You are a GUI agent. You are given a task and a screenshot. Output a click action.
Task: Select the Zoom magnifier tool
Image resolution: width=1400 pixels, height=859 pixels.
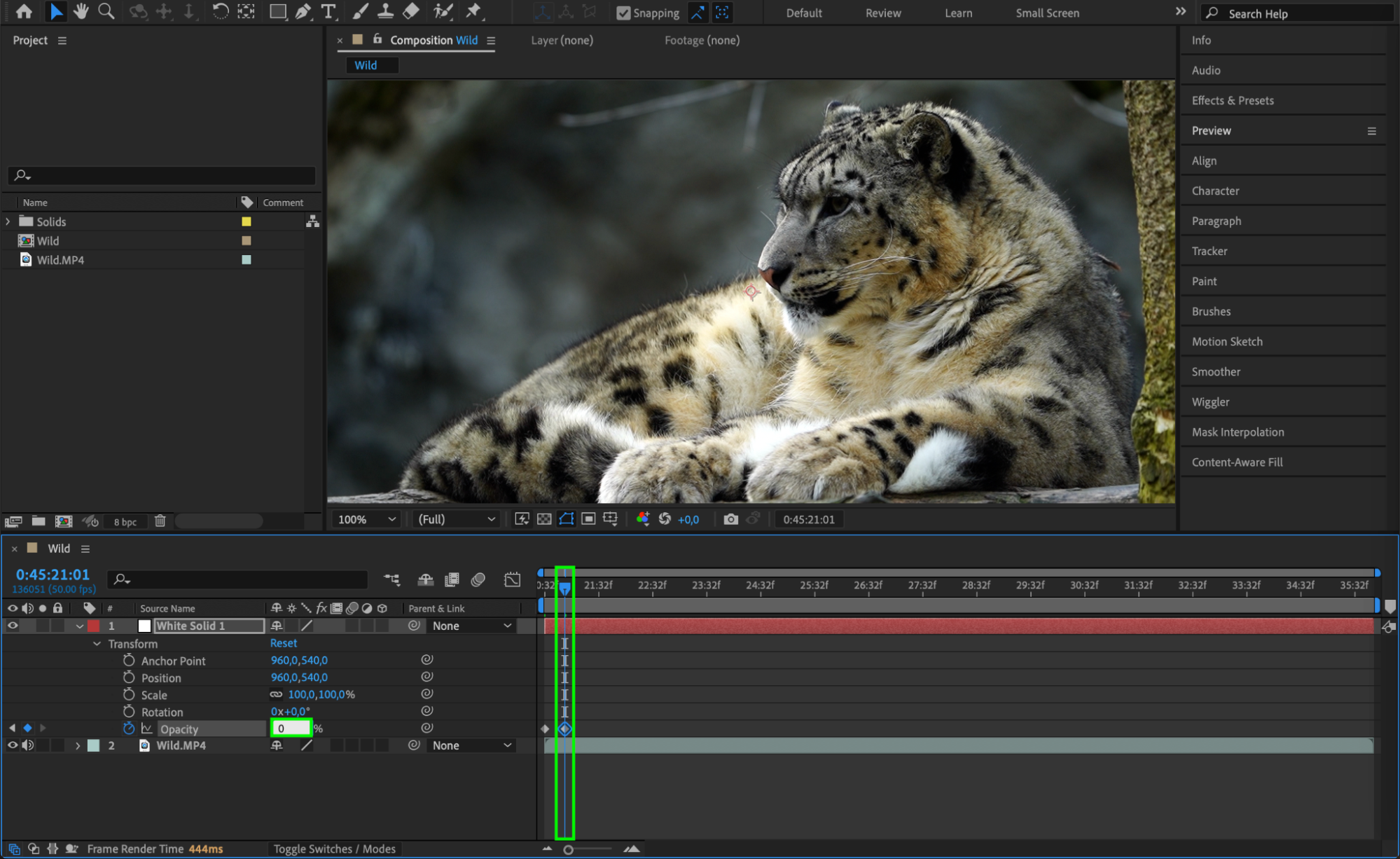tap(106, 11)
